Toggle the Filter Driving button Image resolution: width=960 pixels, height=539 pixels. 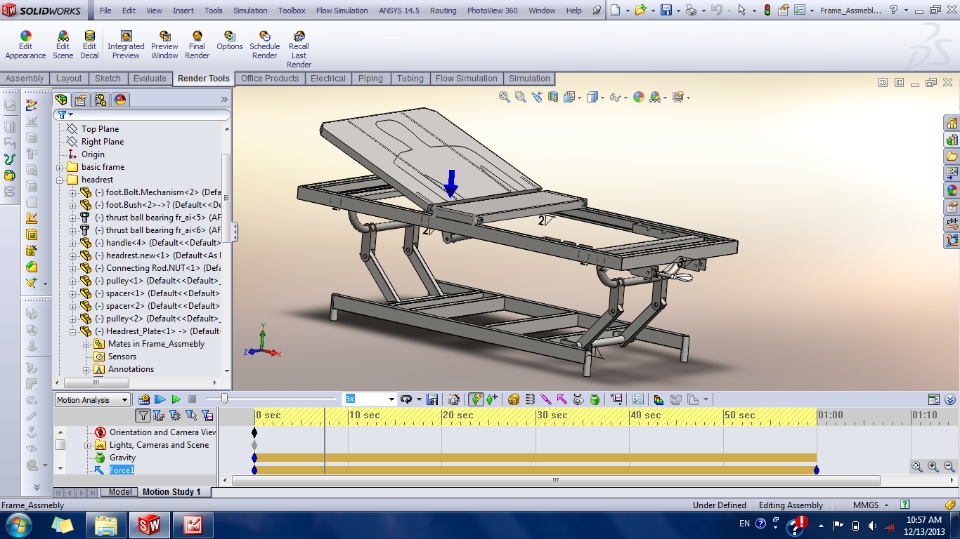tap(175, 416)
